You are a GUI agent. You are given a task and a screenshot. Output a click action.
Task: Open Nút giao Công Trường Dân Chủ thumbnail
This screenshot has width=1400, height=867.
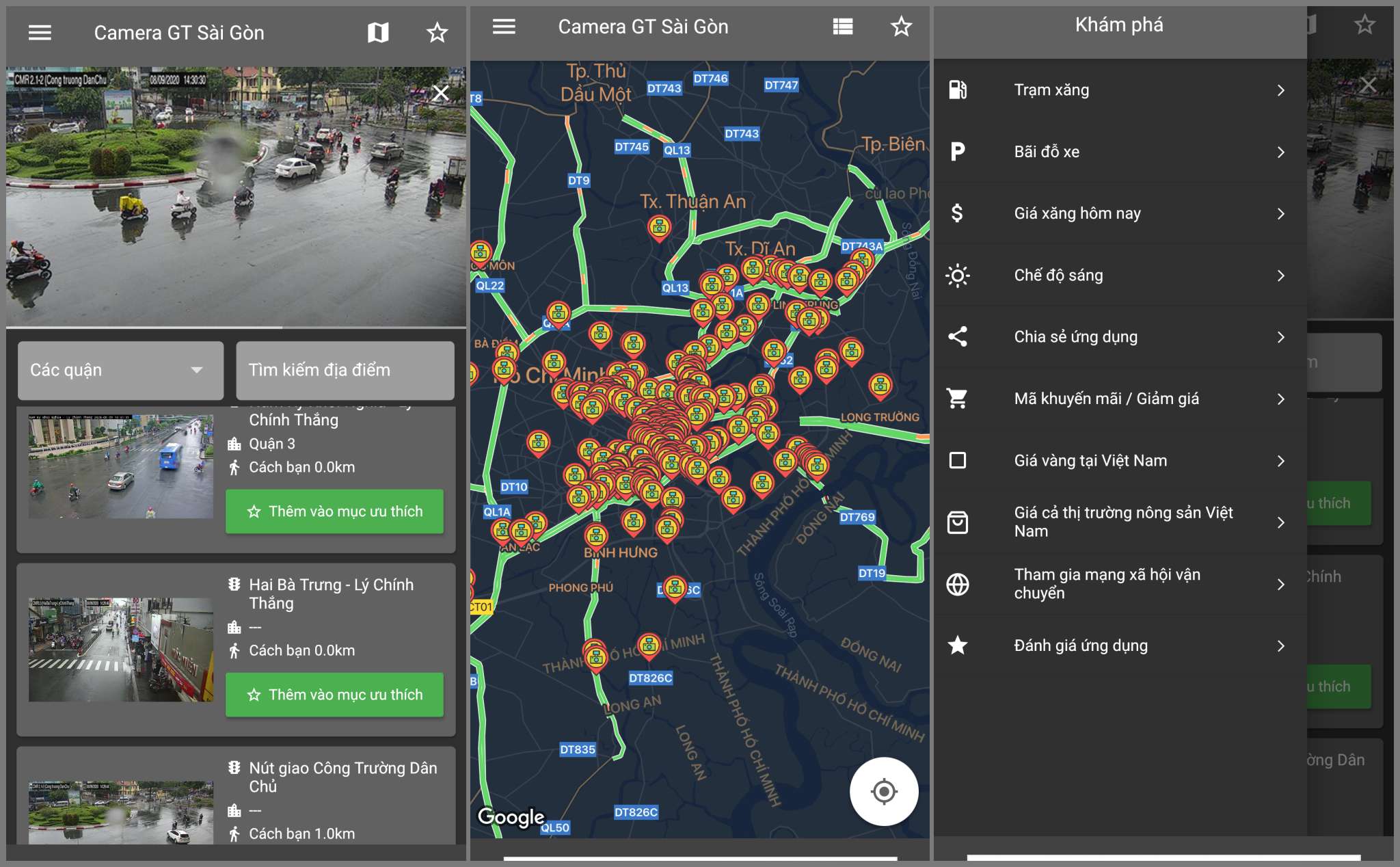pos(121,813)
